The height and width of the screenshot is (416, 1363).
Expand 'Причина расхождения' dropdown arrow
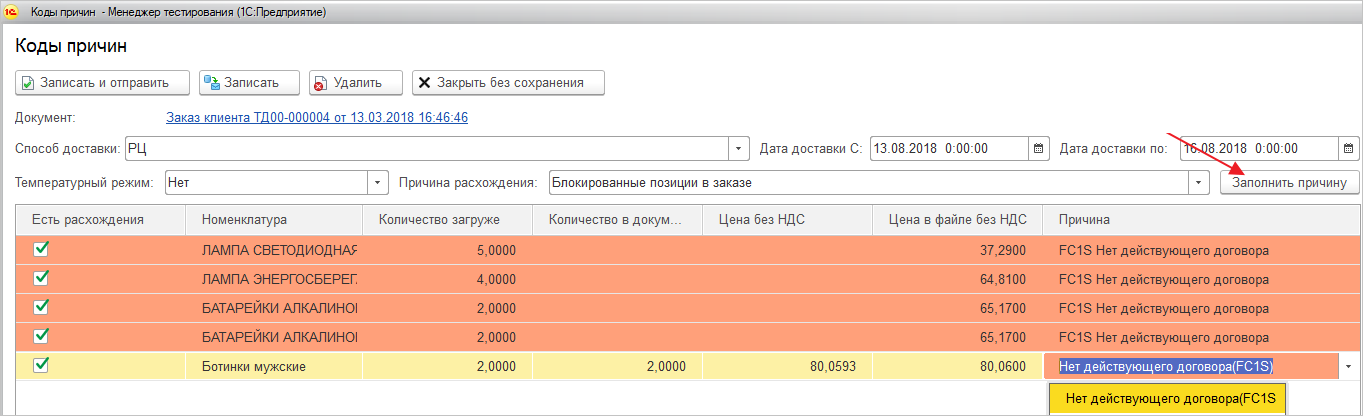coord(1199,183)
